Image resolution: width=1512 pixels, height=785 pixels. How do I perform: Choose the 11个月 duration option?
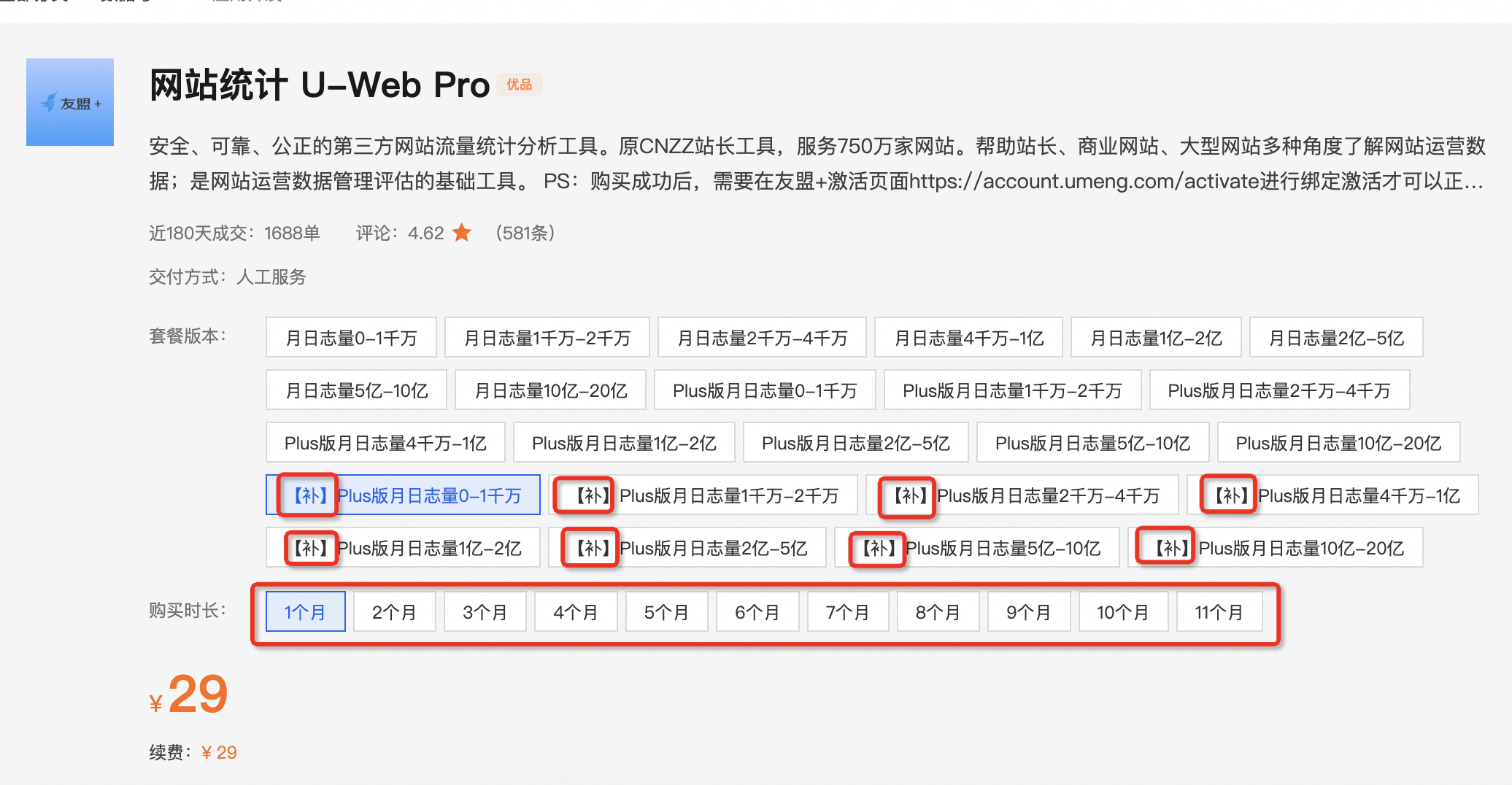click(x=1219, y=611)
